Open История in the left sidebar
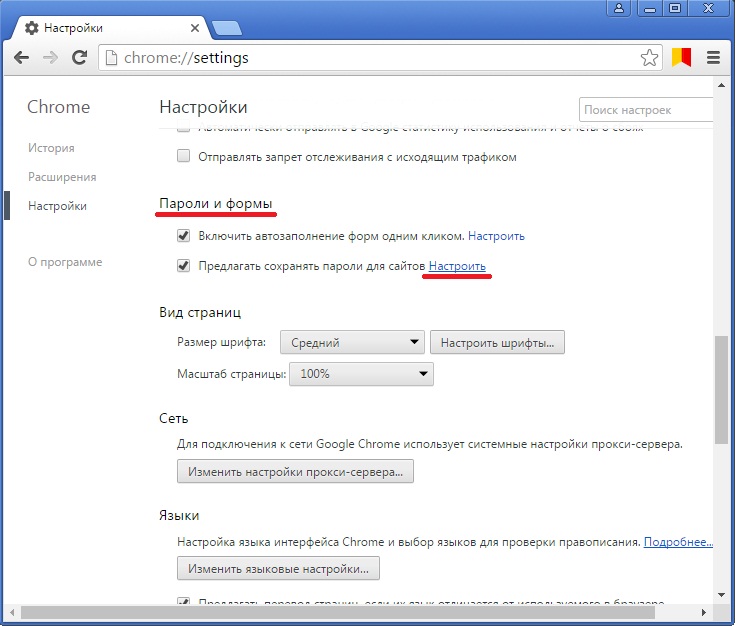The height and width of the screenshot is (626, 735). click(x=51, y=148)
